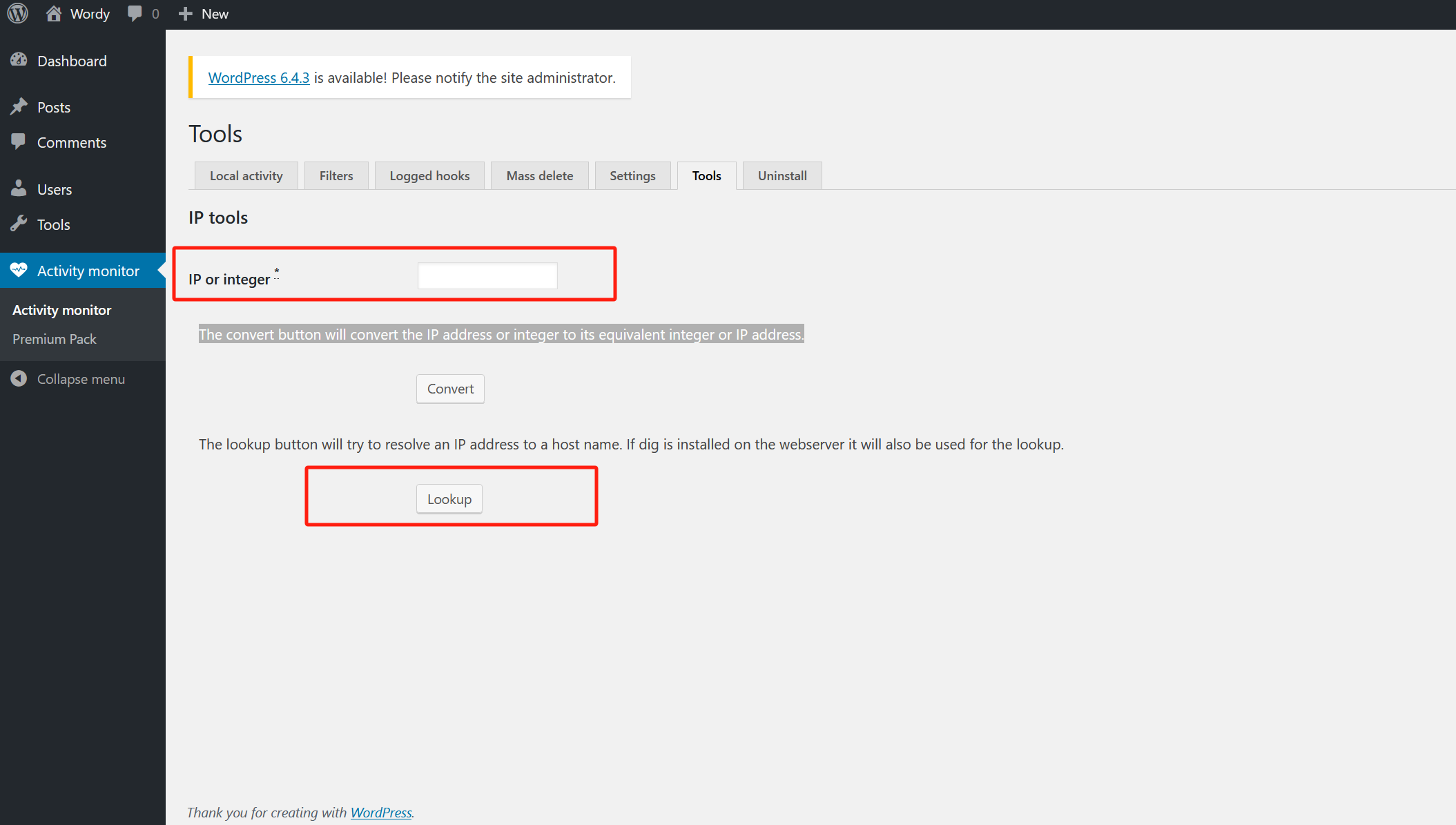Screen dimensions: 1456x825
Task: Click the Activity monitor heartbeat icon
Action: pos(19,271)
